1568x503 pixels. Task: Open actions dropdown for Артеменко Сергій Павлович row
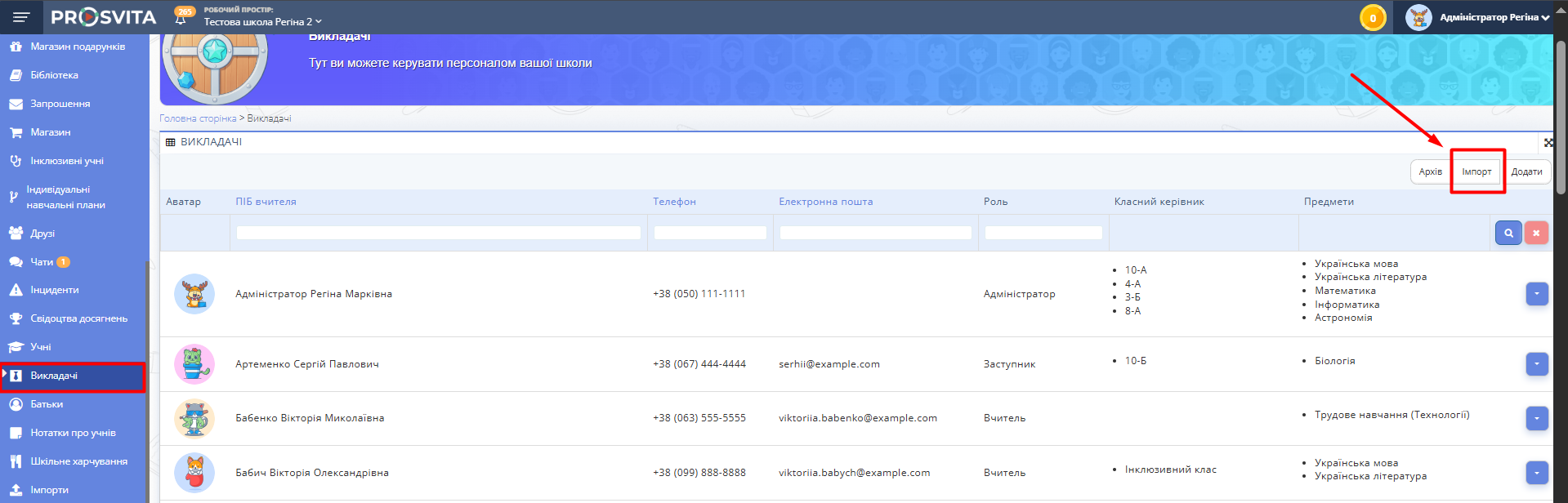click(1537, 364)
